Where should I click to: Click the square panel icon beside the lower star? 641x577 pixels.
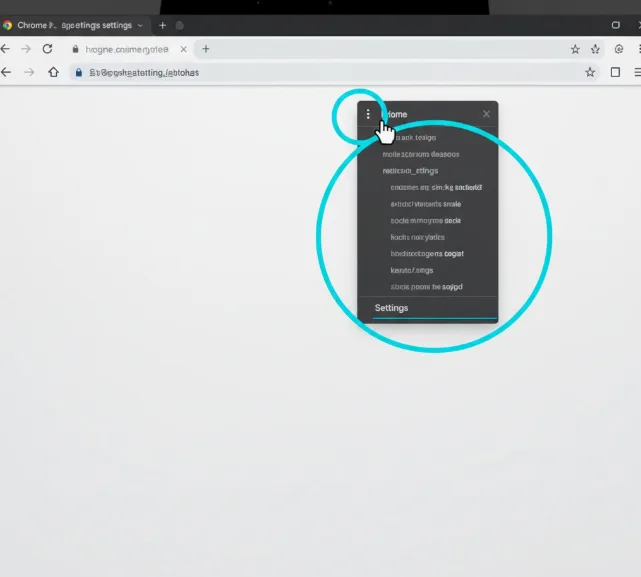(x=615, y=72)
